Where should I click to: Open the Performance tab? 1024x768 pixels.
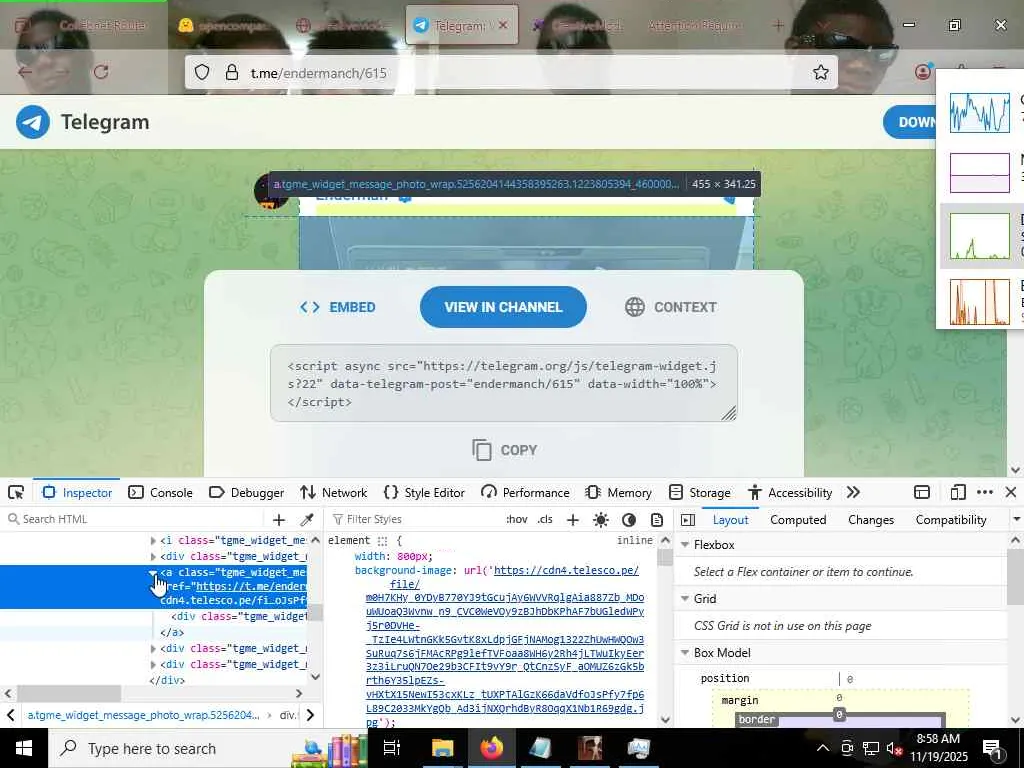tap(525, 492)
